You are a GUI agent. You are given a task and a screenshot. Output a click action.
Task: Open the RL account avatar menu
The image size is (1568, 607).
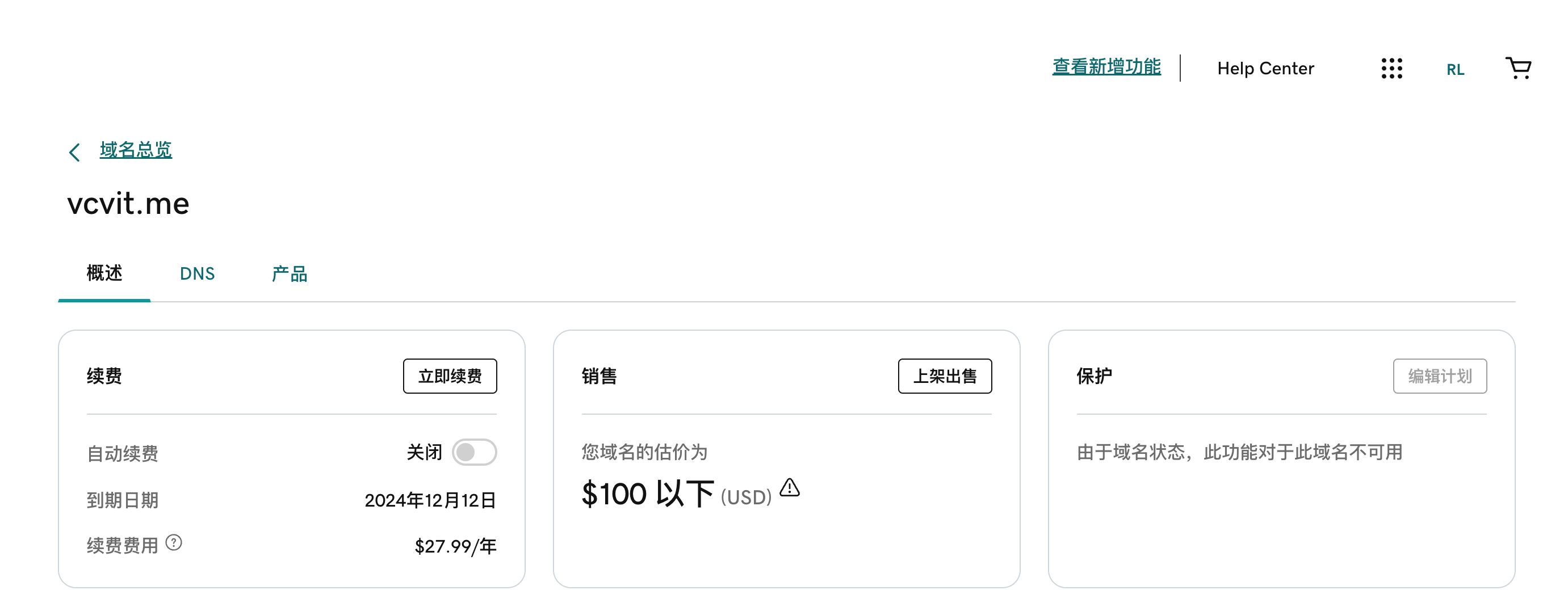[1455, 69]
